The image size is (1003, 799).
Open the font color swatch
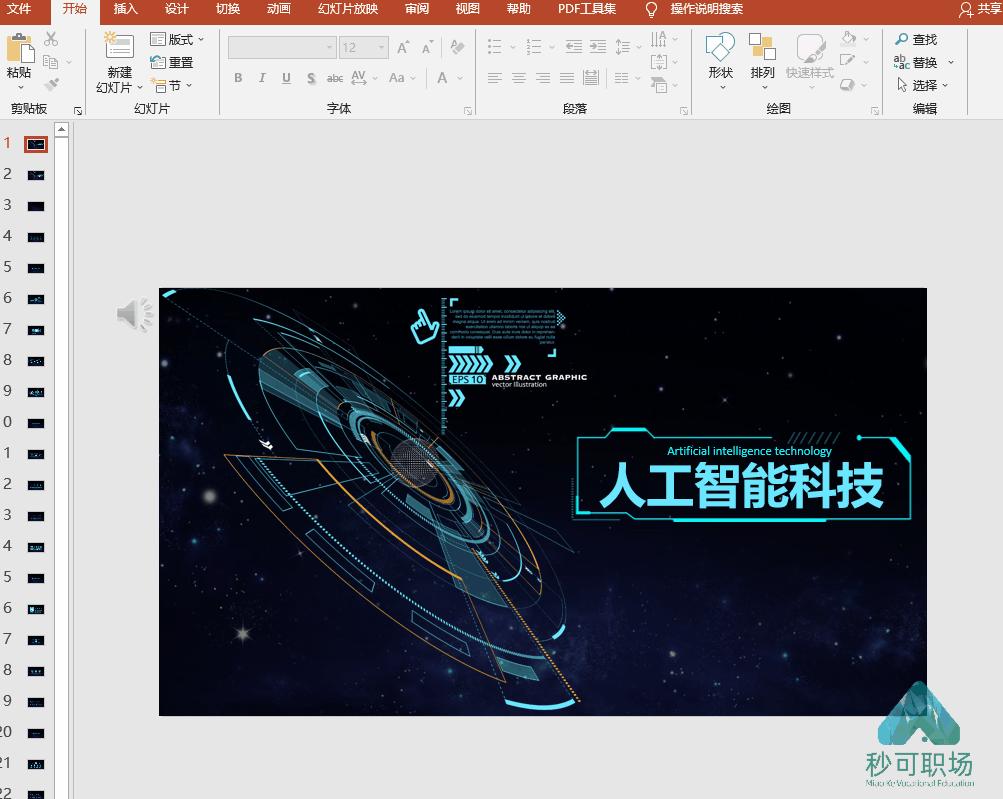click(441, 78)
